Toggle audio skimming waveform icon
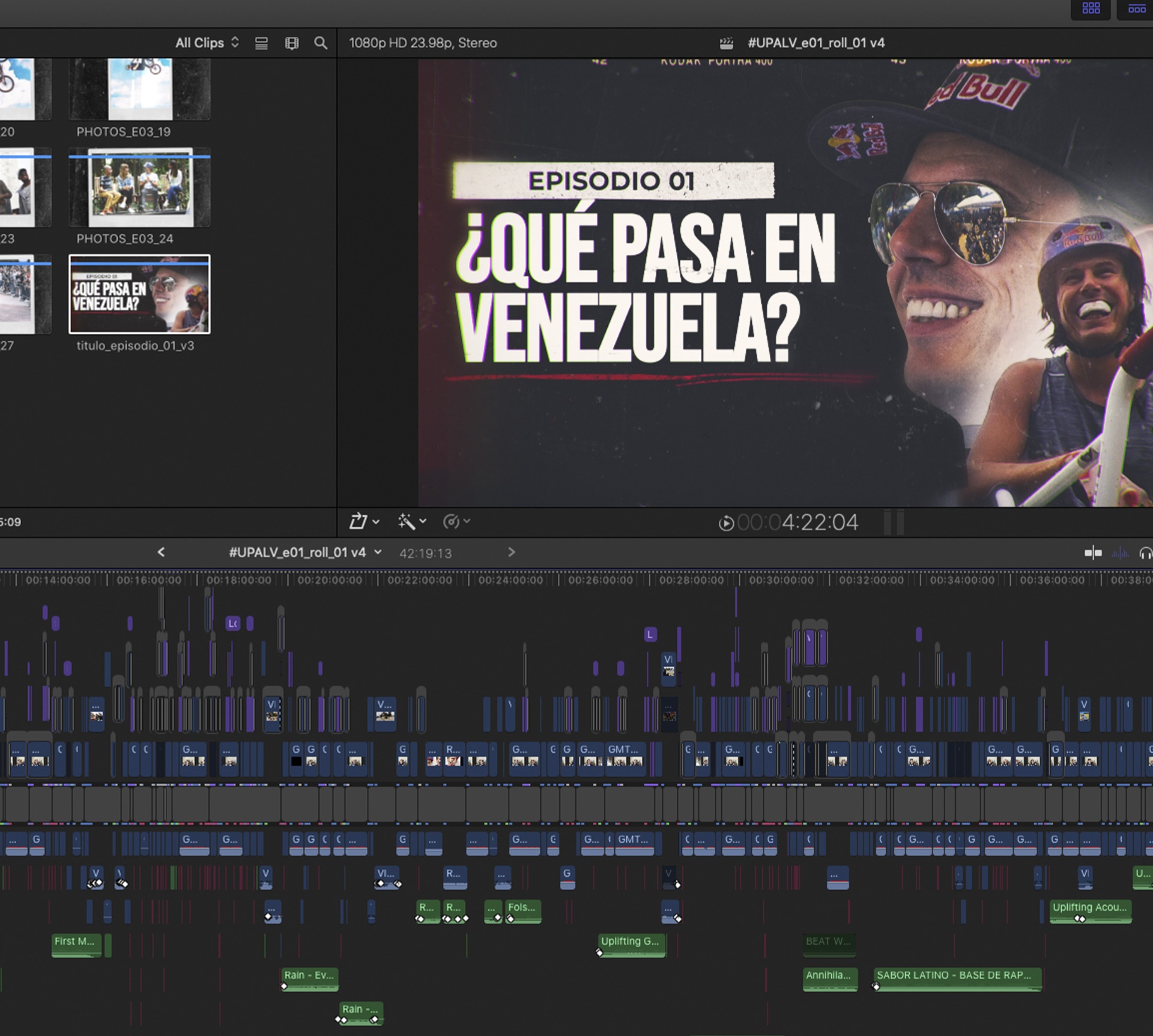Image resolution: width=1153 pixels, height=1036 pixels. pos(1119,553)
